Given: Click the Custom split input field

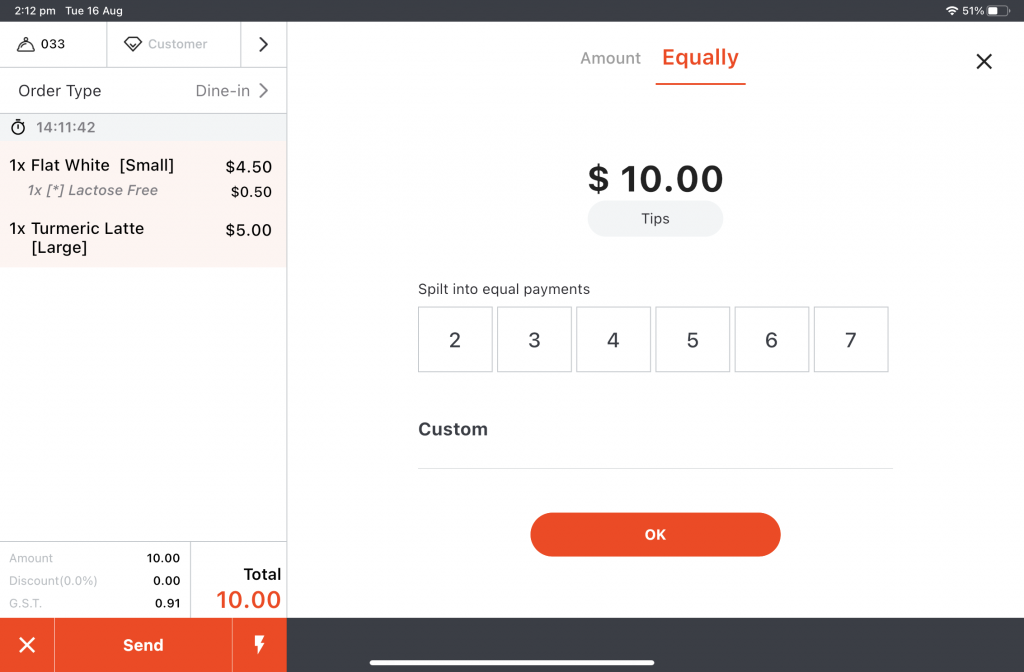Looking at the screenshot, I should (655, 450).
